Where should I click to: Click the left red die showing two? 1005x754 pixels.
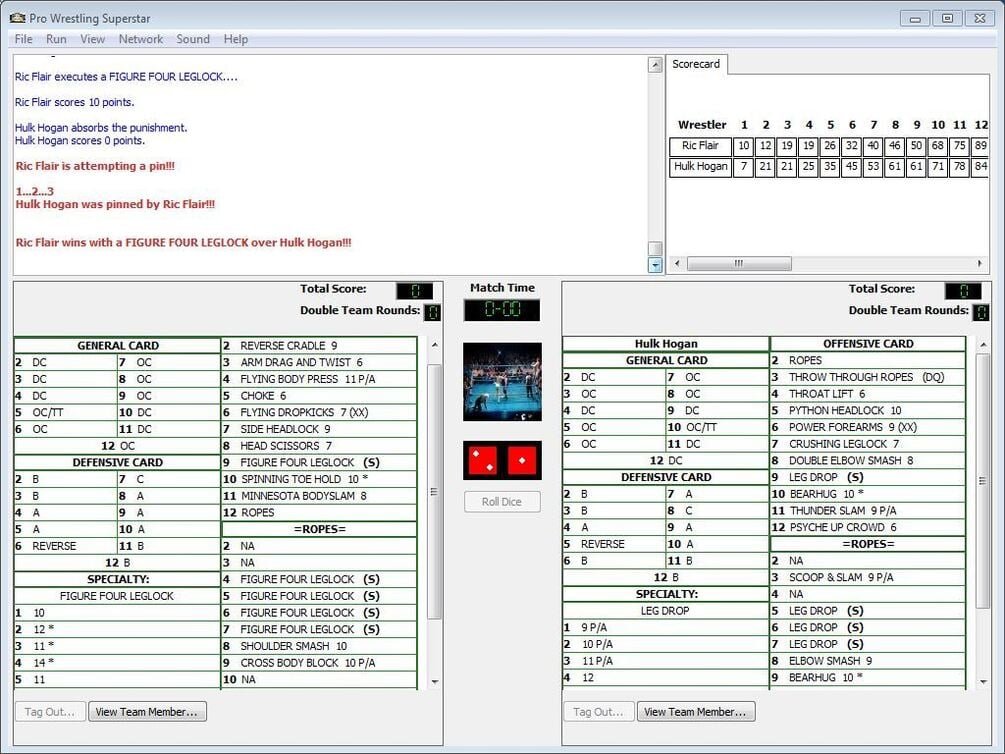pyautogui.click(x=483, y=460)
